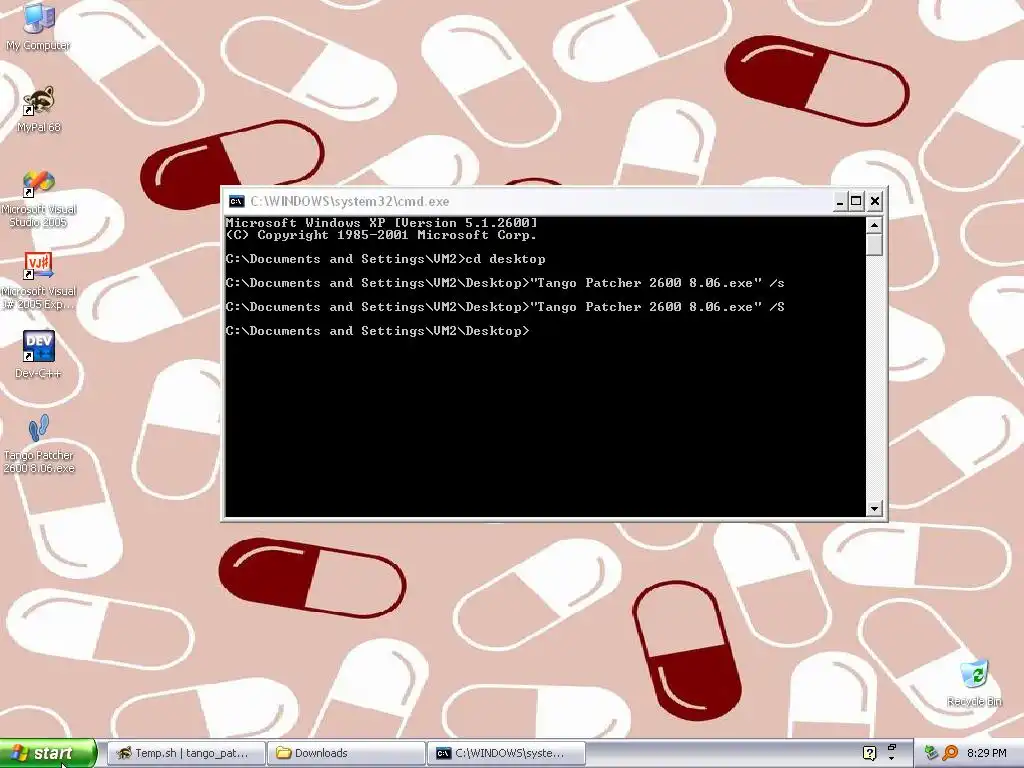Image resolution: width=1024 pixels, height=768 pixels.
Task: Click the cmd vertical scrollbar thumb
Action: (874, 245)
